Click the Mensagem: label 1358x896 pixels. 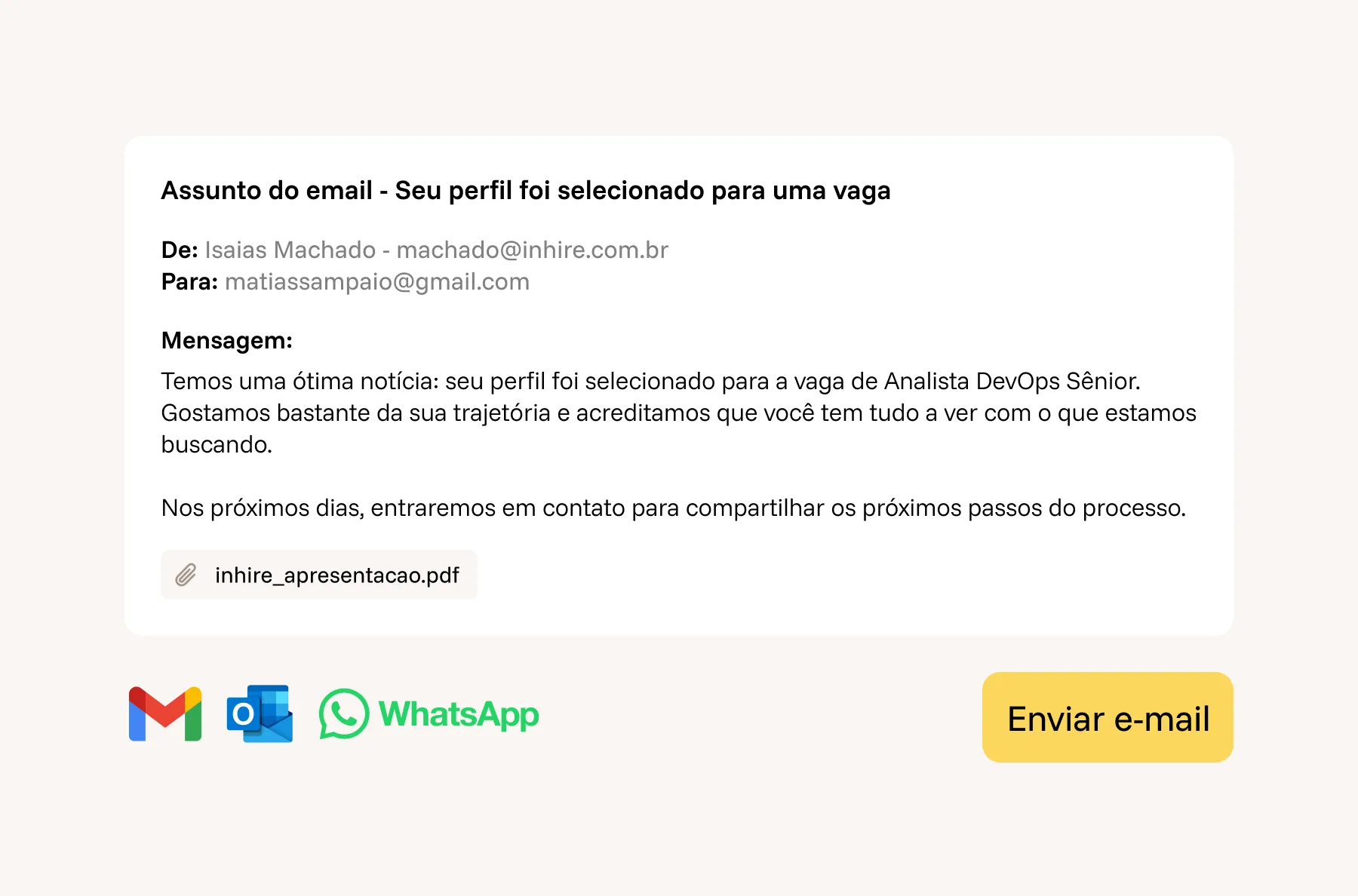click(227, 341)
